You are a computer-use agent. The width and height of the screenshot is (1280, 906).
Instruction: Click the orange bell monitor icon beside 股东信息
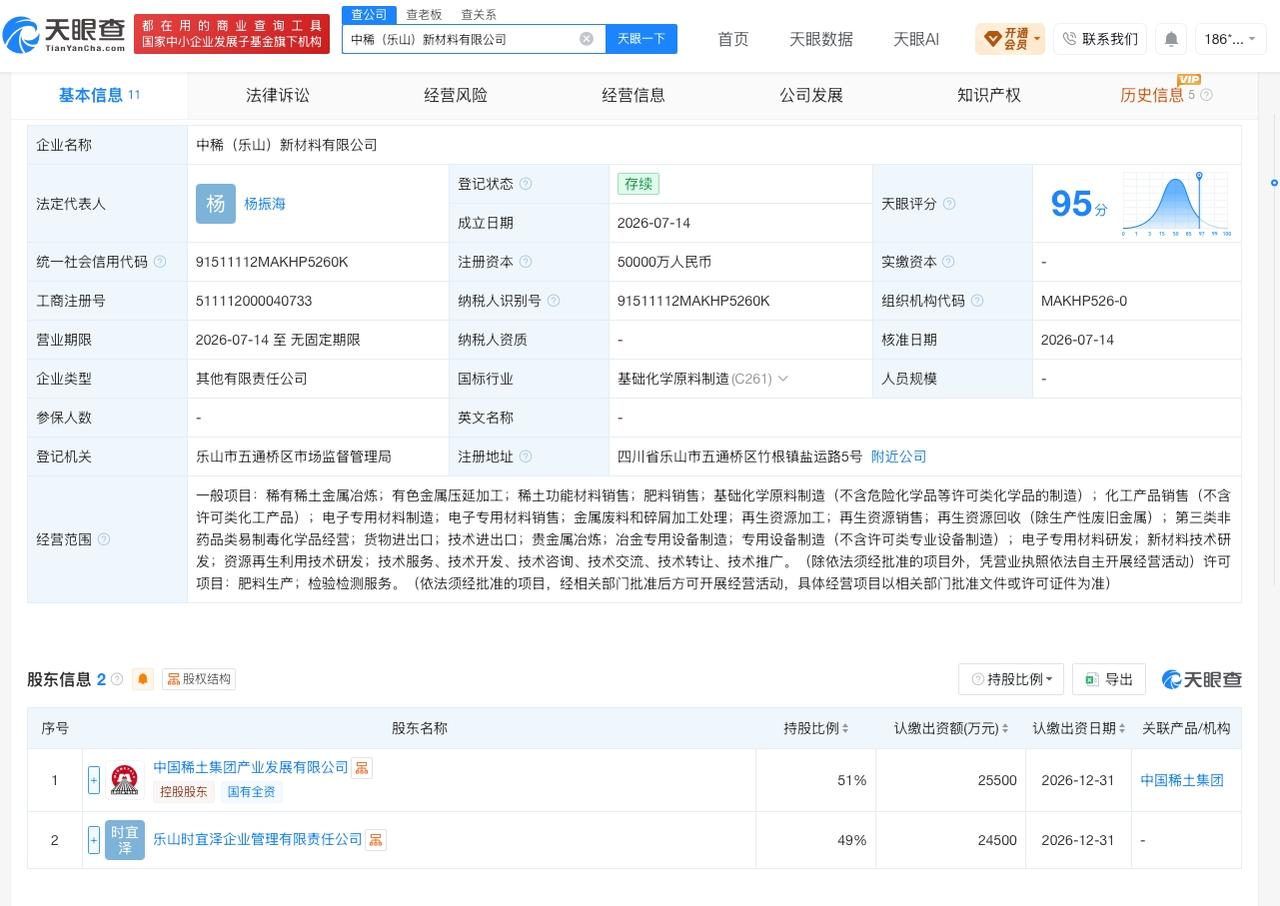point(143,679)
